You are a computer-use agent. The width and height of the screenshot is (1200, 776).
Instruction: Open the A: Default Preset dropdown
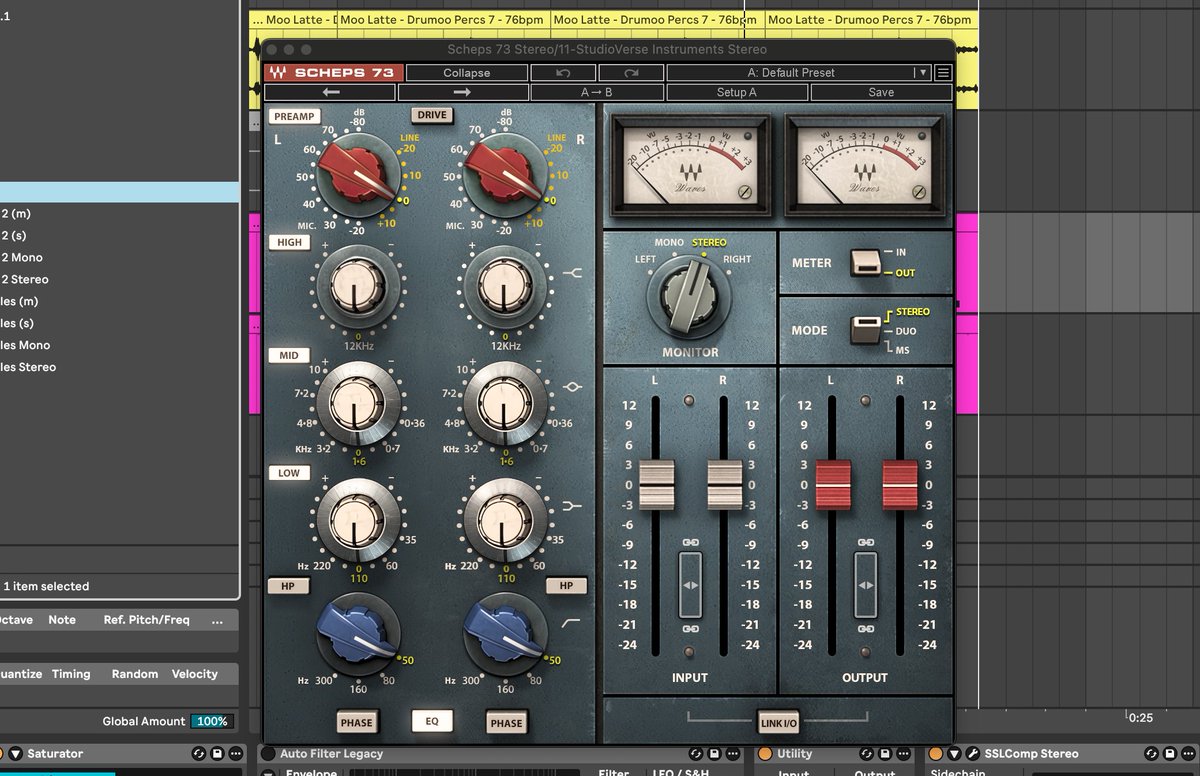click(798, 73)
